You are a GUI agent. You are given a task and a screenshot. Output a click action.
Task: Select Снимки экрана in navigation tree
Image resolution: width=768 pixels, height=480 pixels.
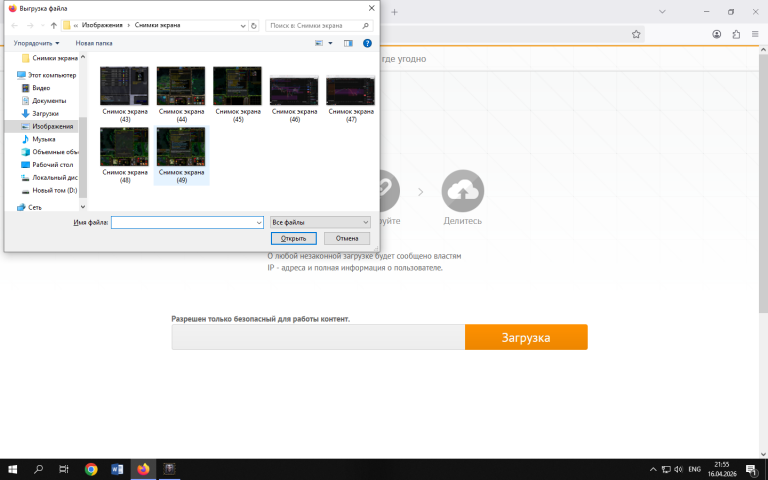pyautogui.click(x=49, y=58)
